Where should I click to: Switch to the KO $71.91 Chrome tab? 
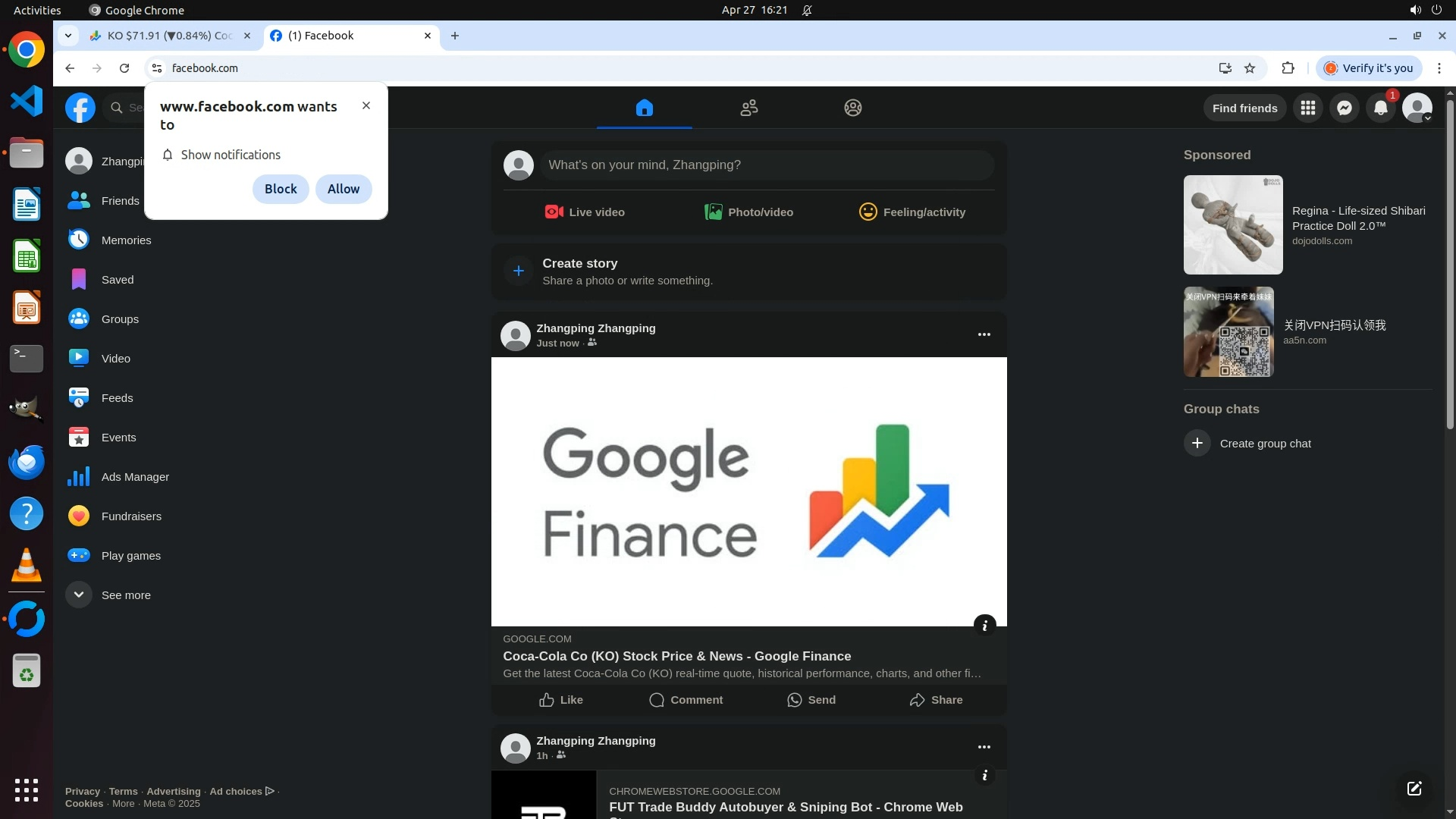(x=168, y=36)
